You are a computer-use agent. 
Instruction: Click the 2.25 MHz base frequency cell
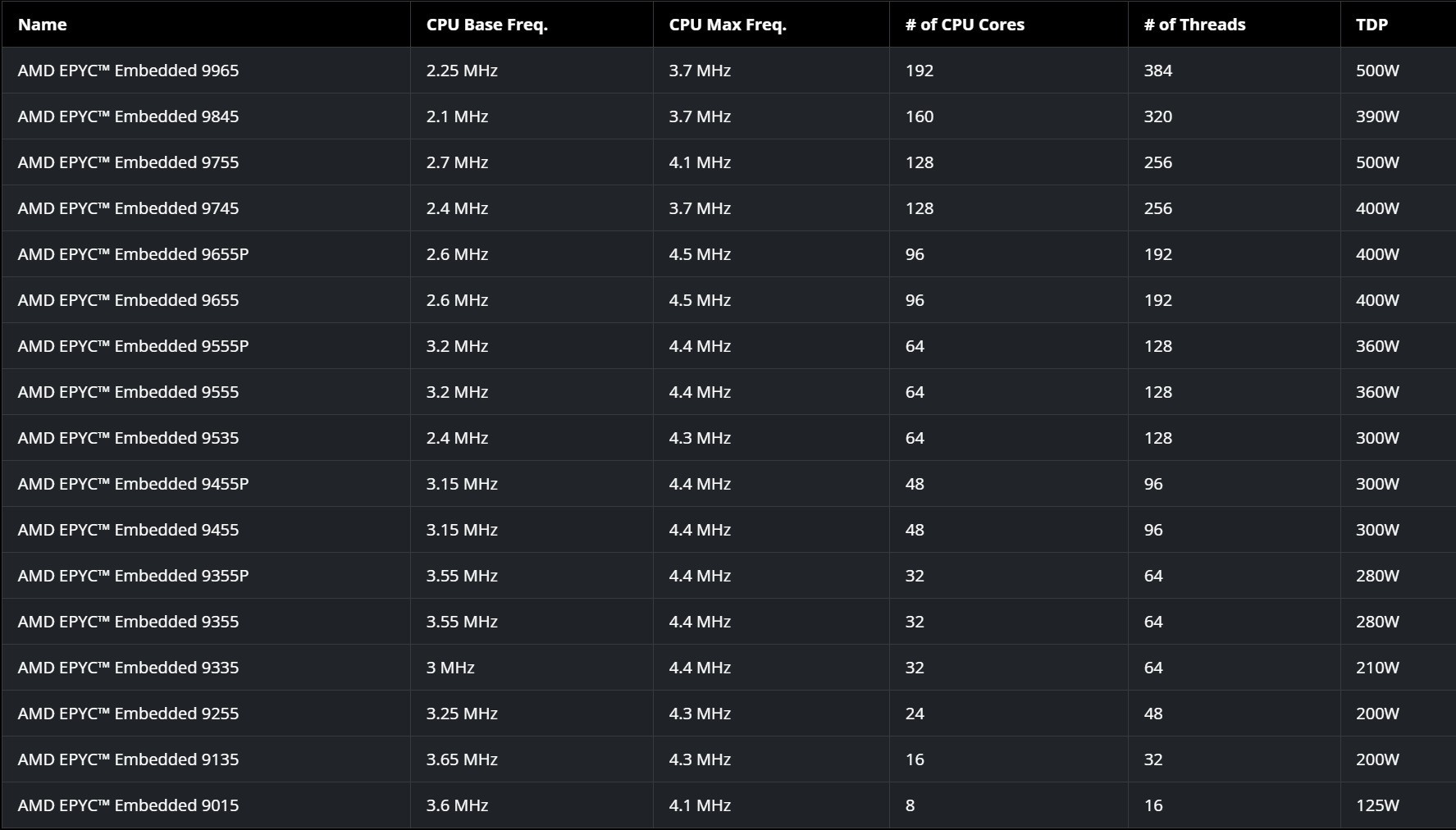click(x=462, y=71)
